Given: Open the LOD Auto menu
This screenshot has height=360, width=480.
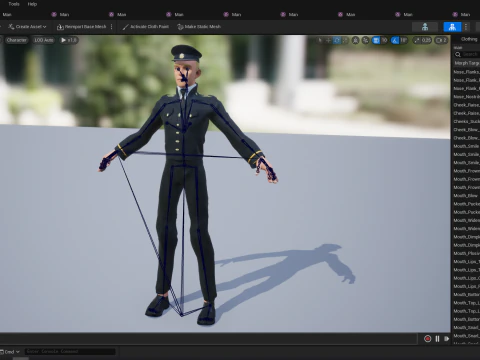Looking at the screenshot, I should 44,40.
